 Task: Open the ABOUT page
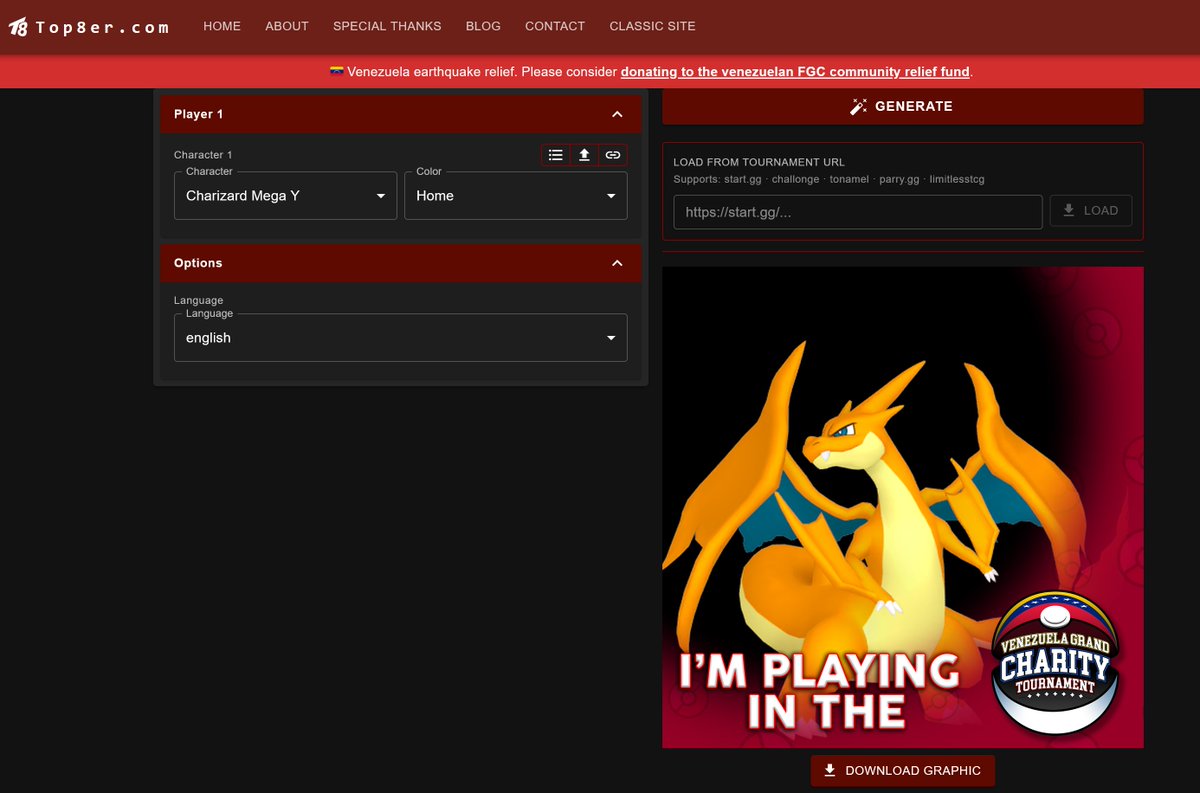(x=287, y=26)
